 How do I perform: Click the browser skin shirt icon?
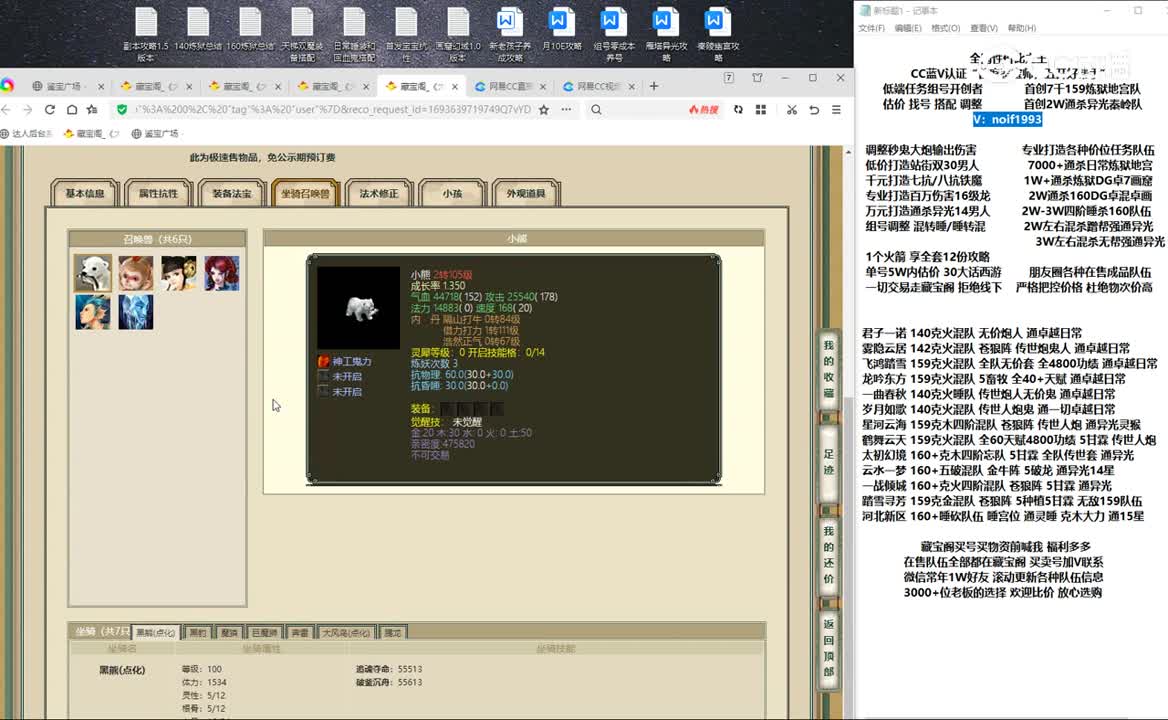tap(758, 77)
